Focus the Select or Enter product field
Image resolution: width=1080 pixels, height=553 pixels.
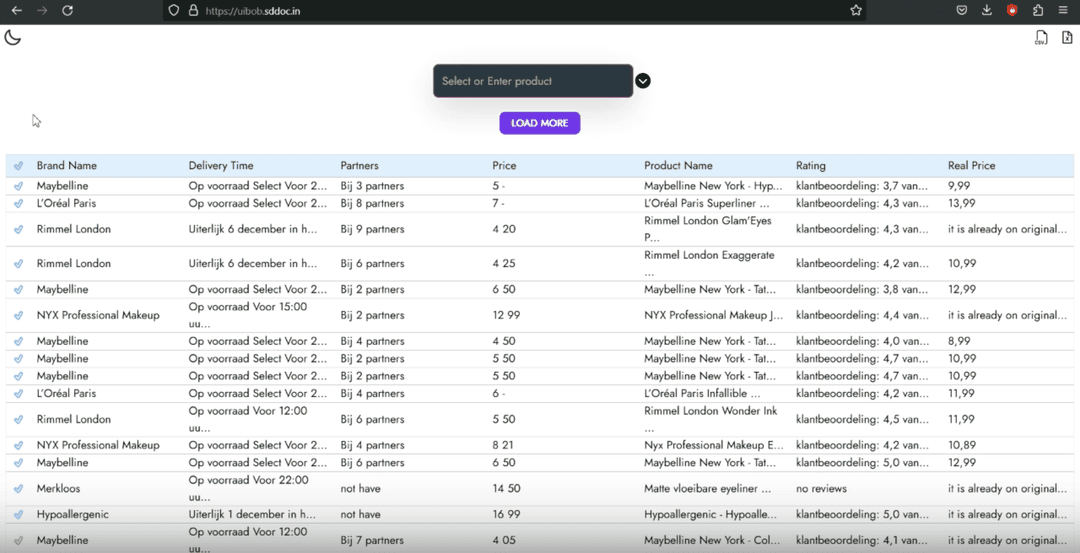tap(533, 81)
